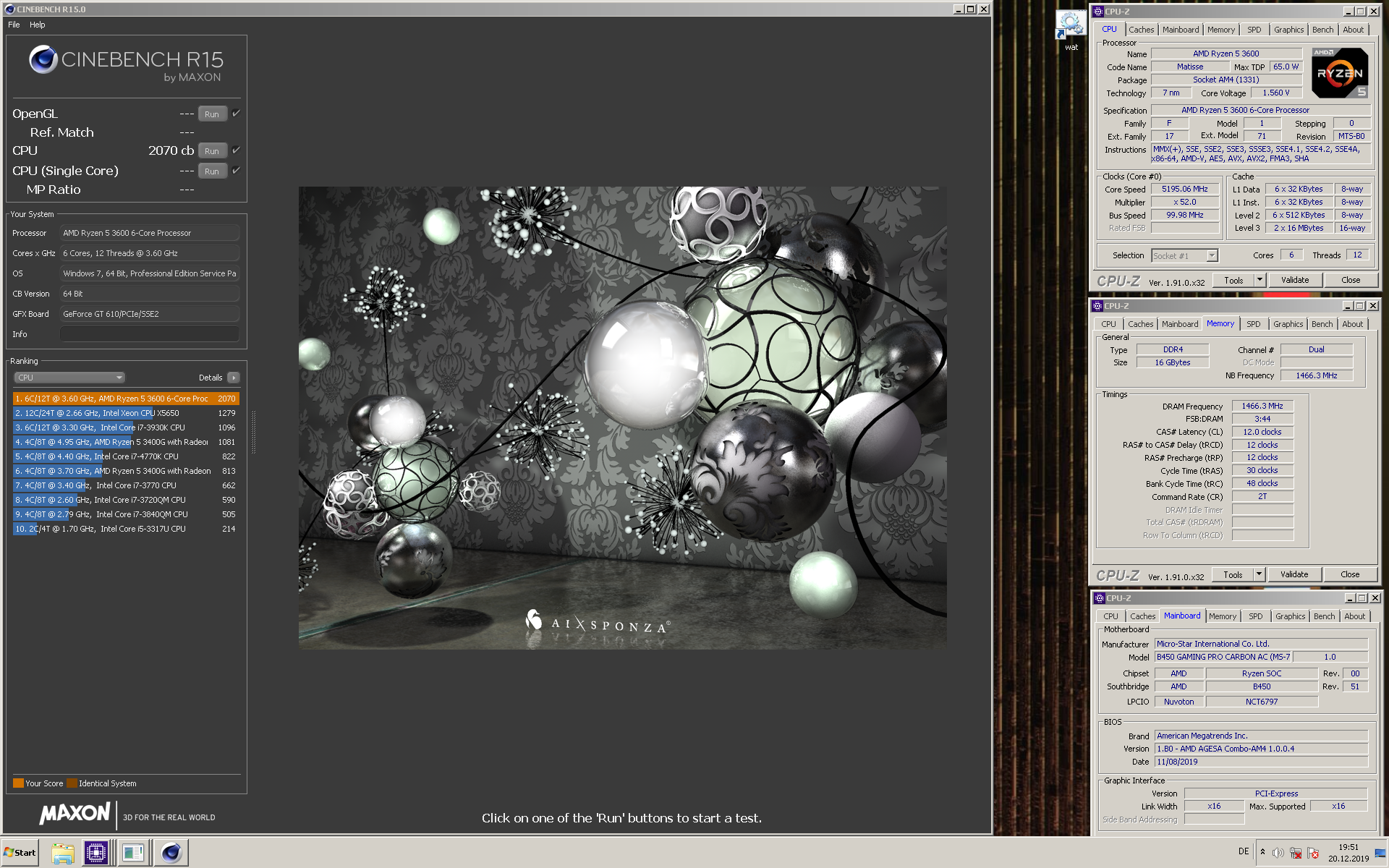Image resolution: width=1389 pixels, height=868 pixels.
Task: Select ranking row Intel Core i7-4770K
Action: (126, 456)
